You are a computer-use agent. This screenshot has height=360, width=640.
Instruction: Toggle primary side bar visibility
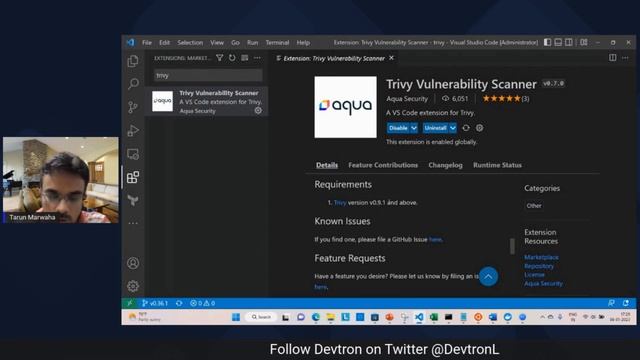tap(547, 42)
